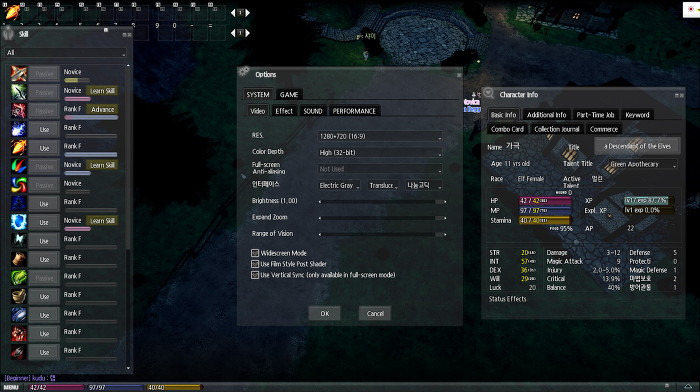The height and width of the screenshot is (392, 700).
Task: Click the MENU button at bottom-left
Action: pos(11,387)
